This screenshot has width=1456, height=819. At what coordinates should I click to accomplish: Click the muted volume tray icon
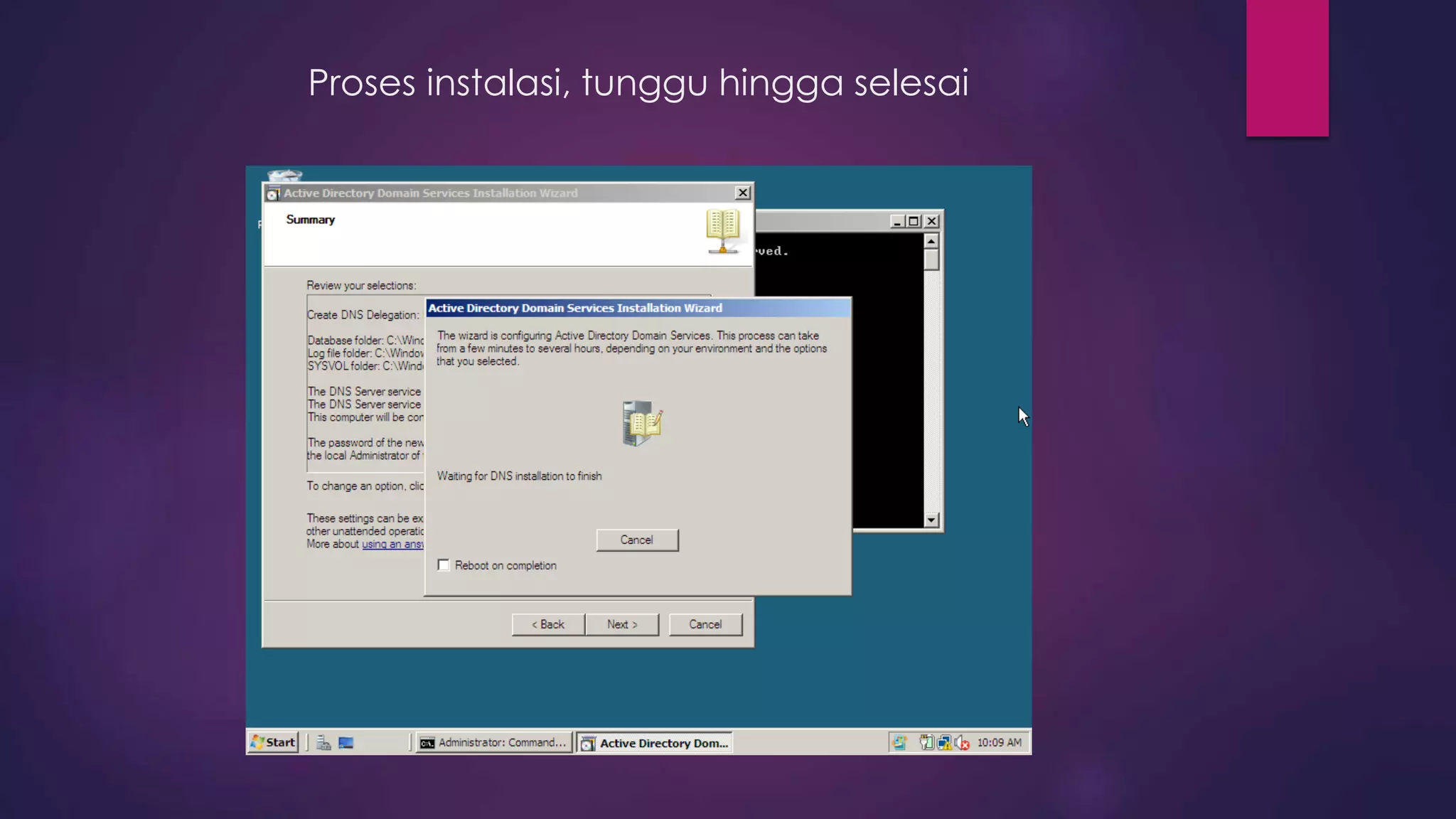coord(963,742)
